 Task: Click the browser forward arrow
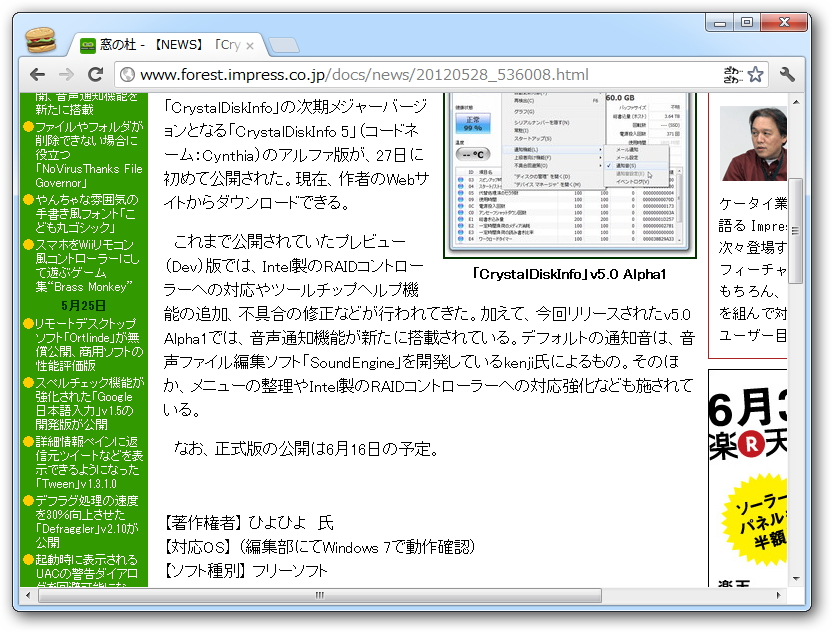click(66, 74)
